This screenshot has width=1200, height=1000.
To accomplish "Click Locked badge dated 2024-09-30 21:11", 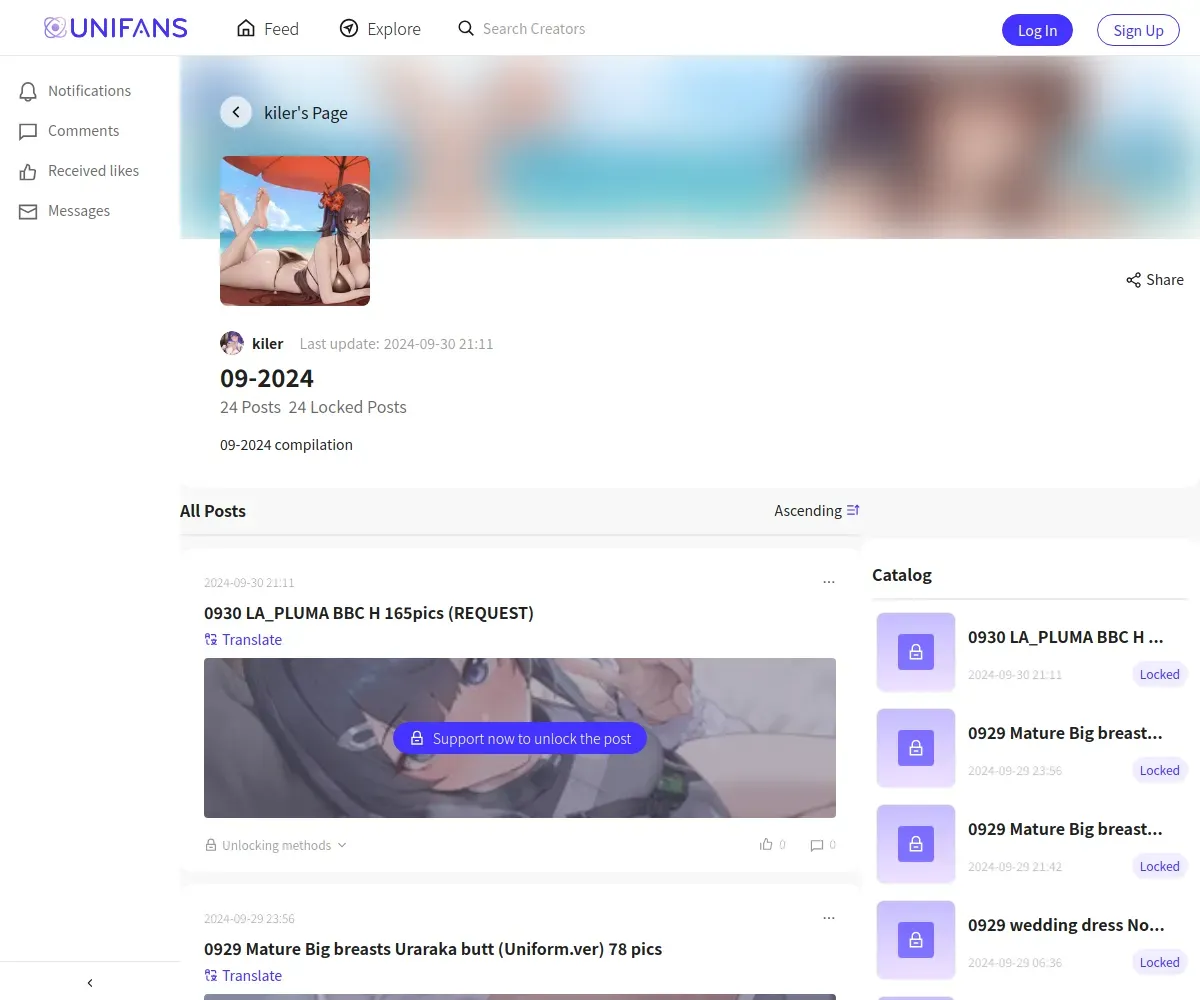I will tap(1159, 674).
